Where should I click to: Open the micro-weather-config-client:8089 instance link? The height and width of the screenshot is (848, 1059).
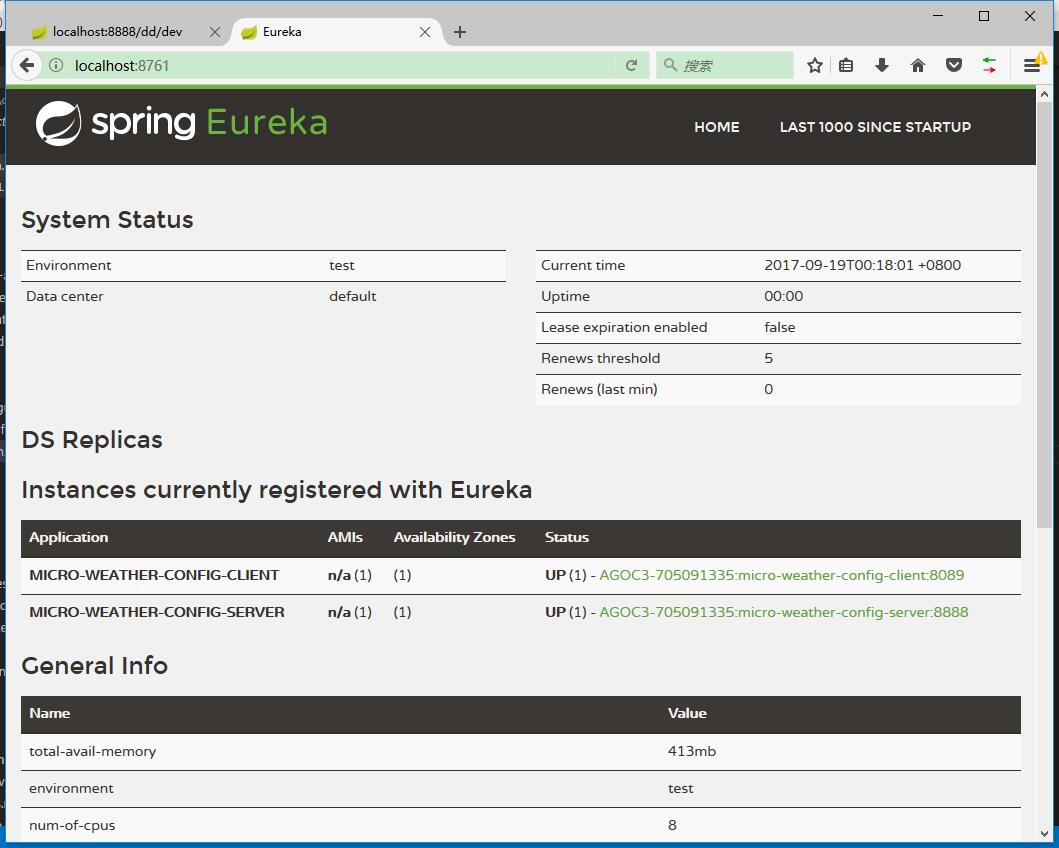pyautogui.click(x=781, y=575)
